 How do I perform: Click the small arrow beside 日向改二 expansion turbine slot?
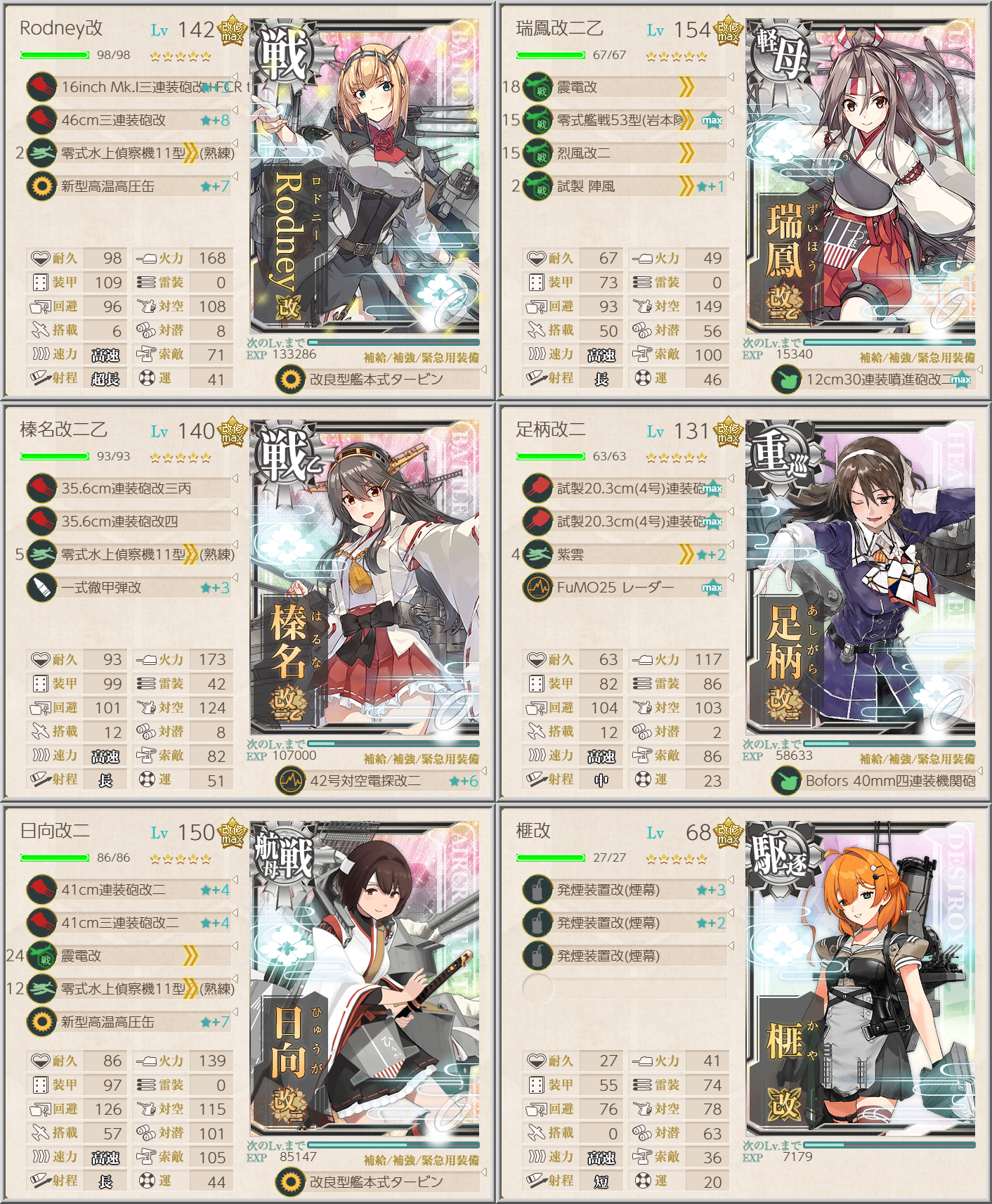click(483, 1172)
